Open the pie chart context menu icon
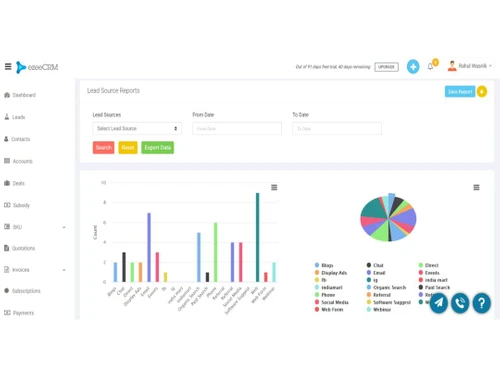This screenshot has height=375, width=500. [476, 187]
